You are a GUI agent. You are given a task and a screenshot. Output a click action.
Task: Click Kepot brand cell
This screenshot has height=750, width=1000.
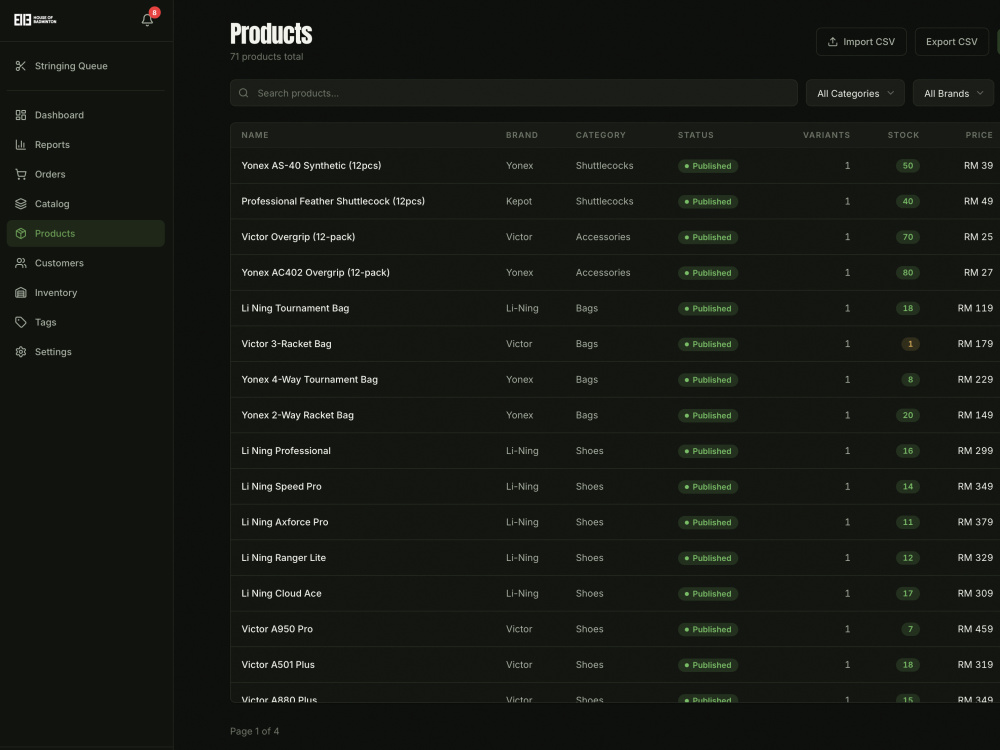tap(518, 202)
